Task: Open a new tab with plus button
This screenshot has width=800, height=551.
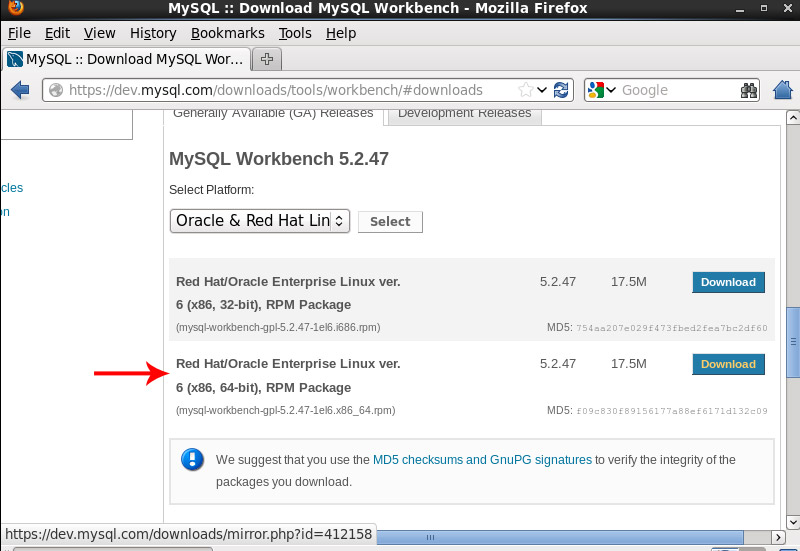Action: tap(267, 59)
